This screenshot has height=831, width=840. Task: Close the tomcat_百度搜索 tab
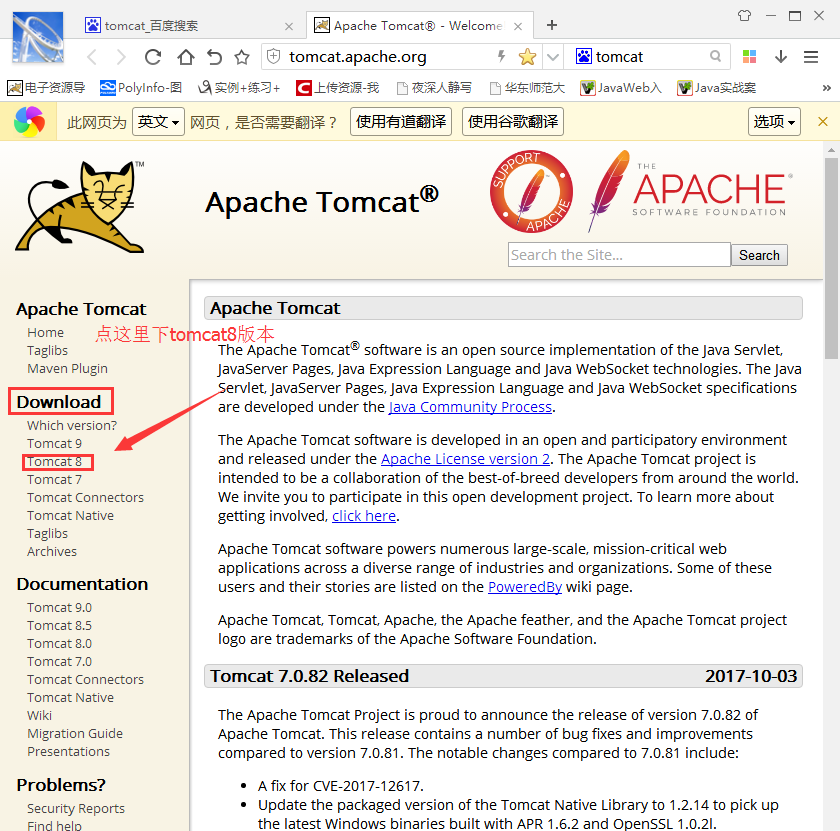[289, 26]
